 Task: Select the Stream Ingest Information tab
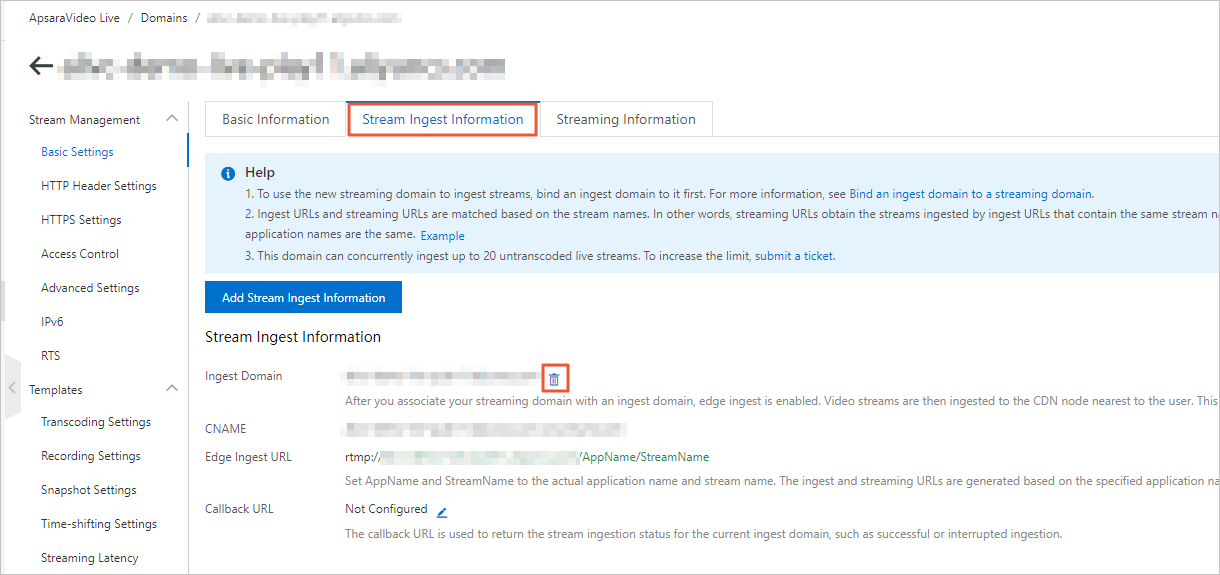[x=443, y=119]
